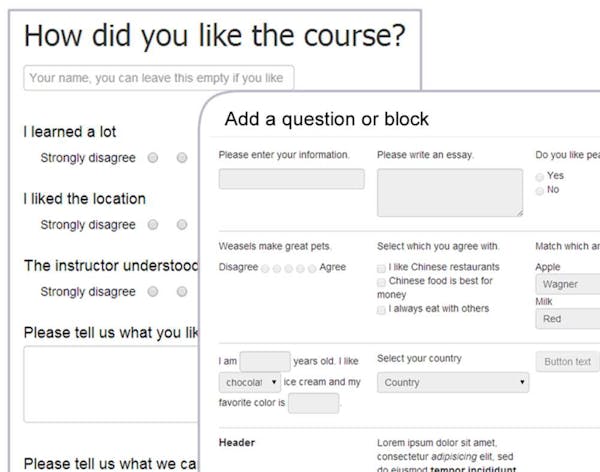Viewport: 600px width, 472px height.
Task: Check 'I like Chinese restaurants'
Action: (382, 268)
